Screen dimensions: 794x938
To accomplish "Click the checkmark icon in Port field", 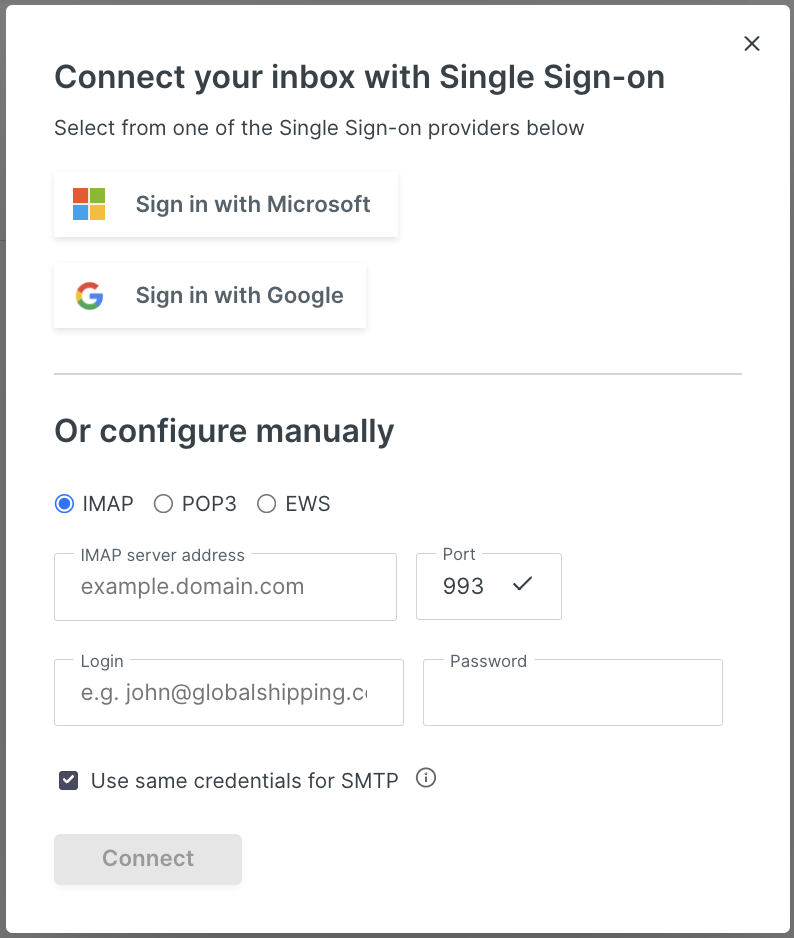I will coord(522,584).
